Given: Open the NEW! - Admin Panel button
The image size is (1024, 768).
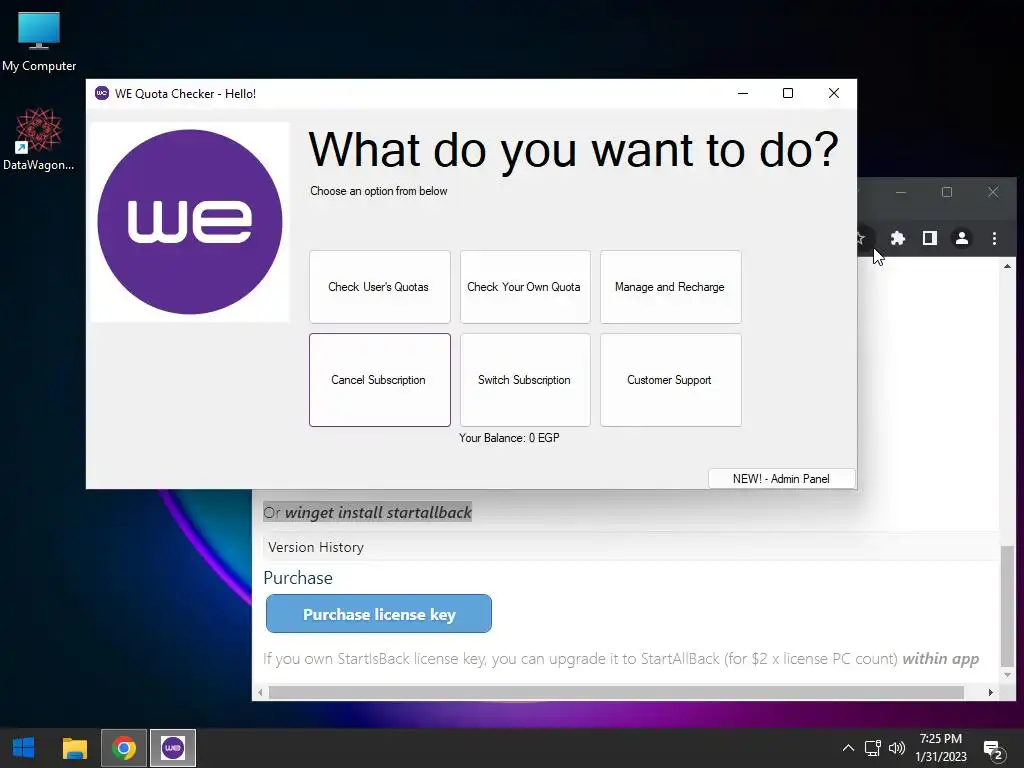Looking at the screenshot, I should [782, 479].
